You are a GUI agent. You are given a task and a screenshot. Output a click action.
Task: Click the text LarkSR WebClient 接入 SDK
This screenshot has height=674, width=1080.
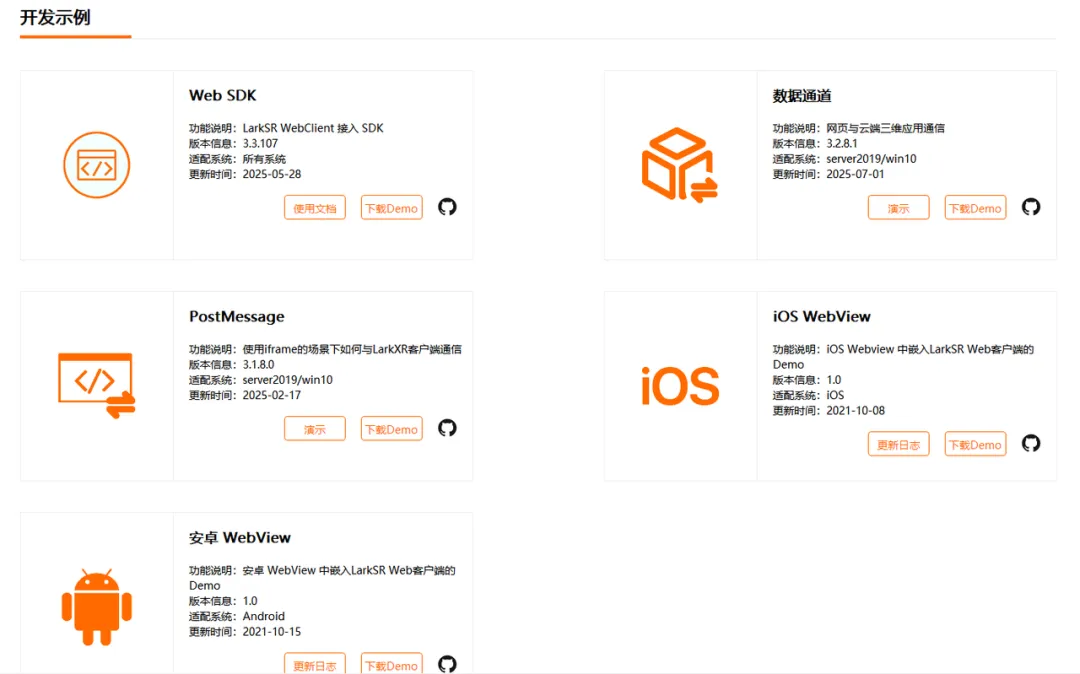point(313,128)
